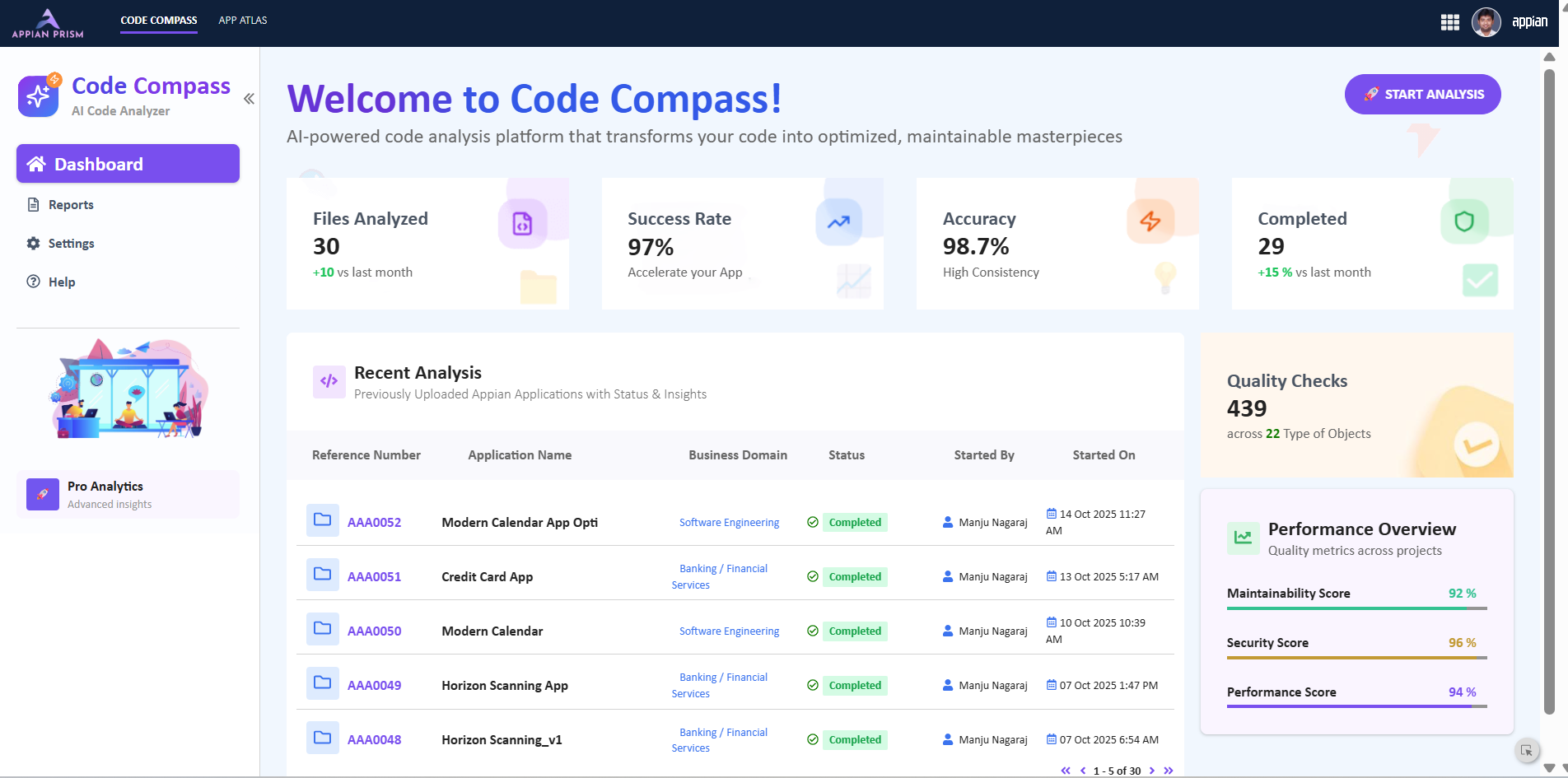Click the user profile avatar

coord(1486,22)
